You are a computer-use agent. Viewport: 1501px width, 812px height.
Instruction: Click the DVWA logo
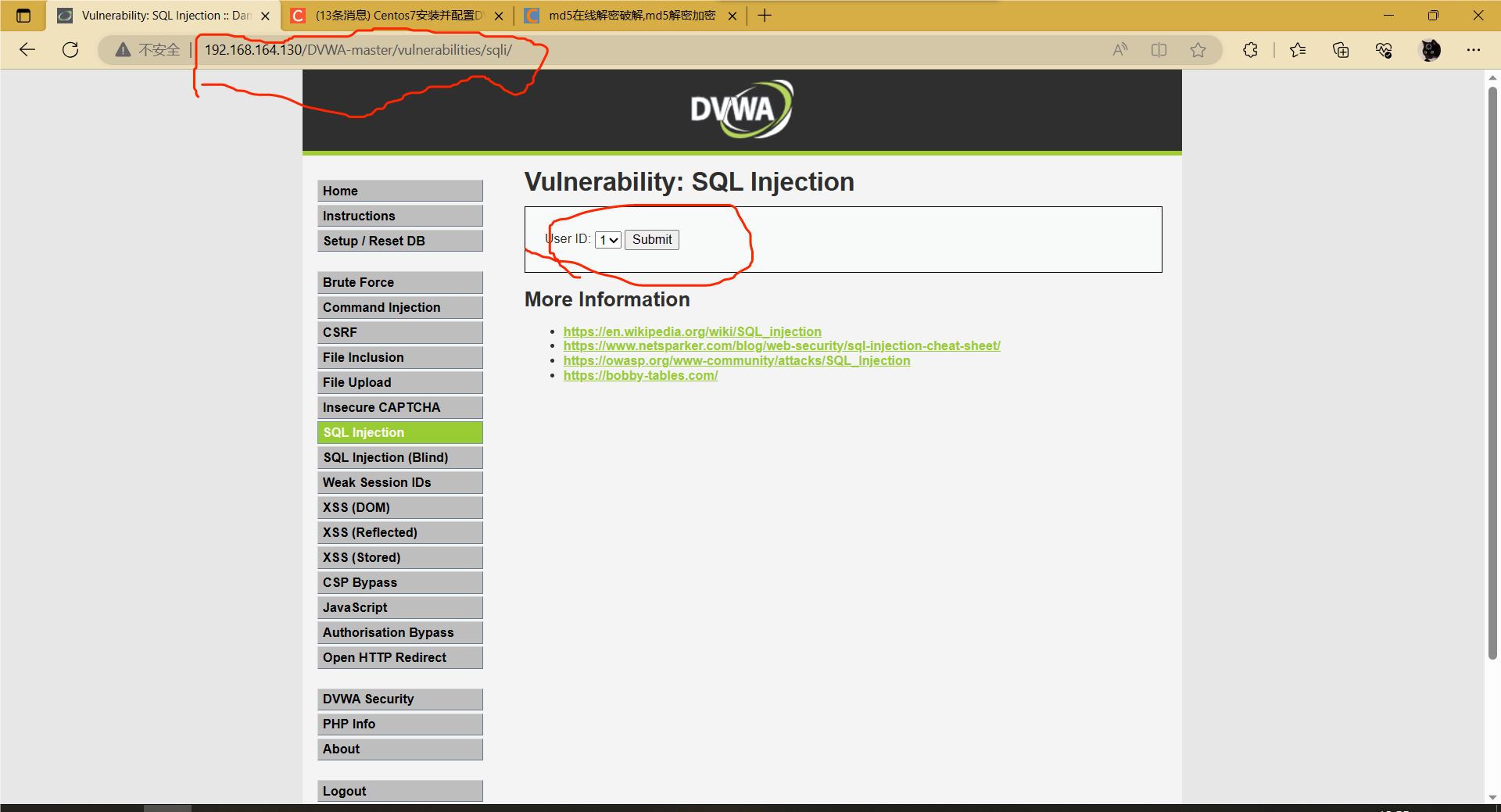point(741,109)
